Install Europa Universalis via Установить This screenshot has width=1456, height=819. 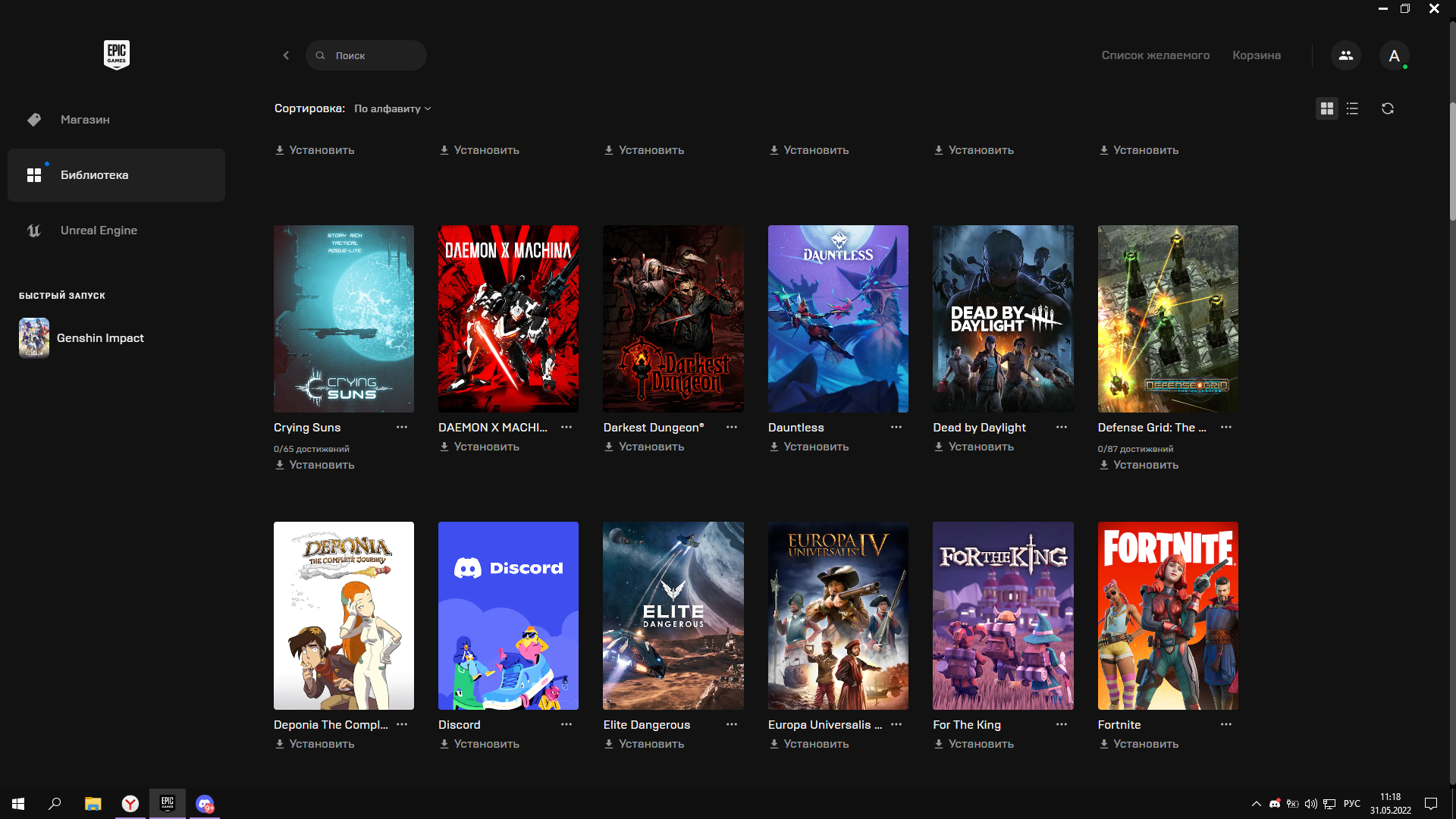coord(809,744)
